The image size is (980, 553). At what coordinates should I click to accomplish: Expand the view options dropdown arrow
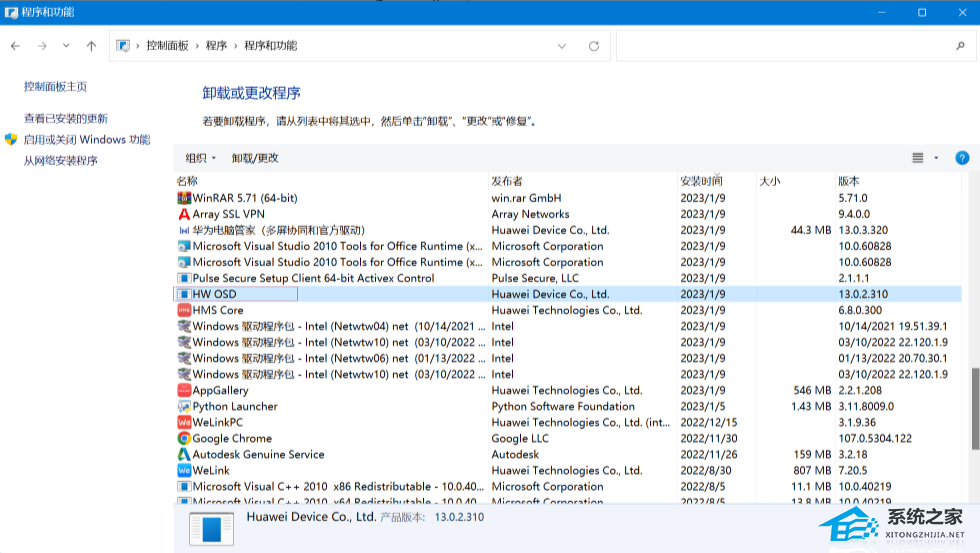point(936,158)
